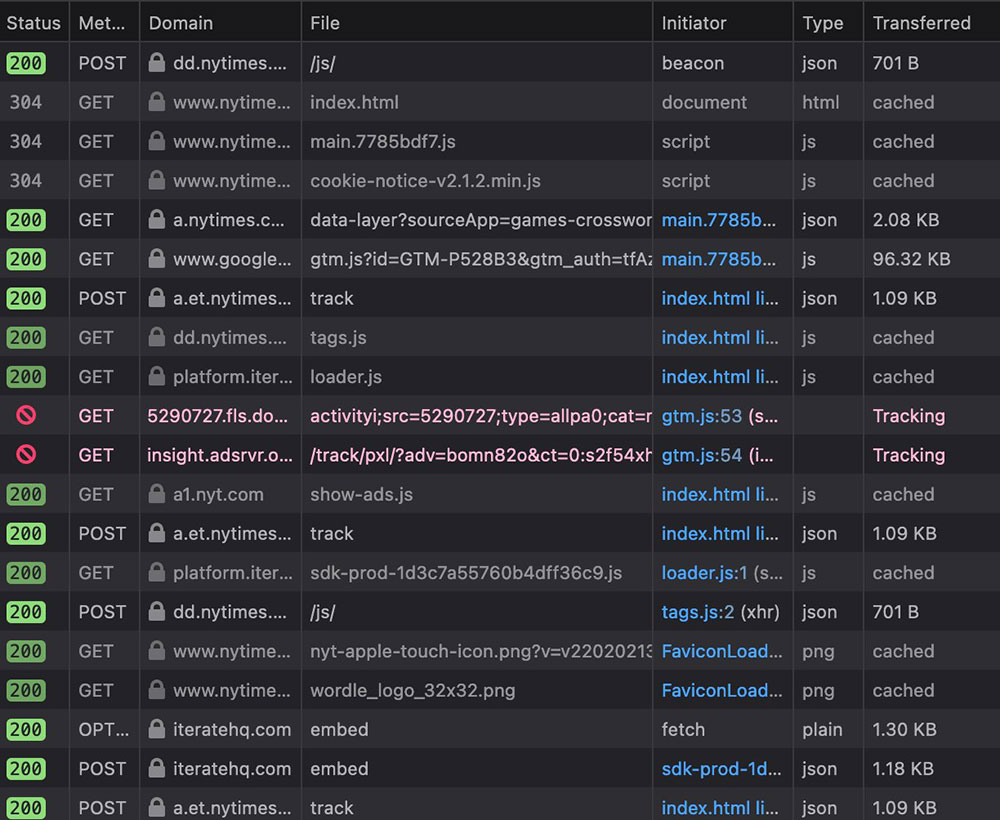Click the 304 status badge for index.html
The width and height of the screenshot is (1000, 820).
point(26,102)
